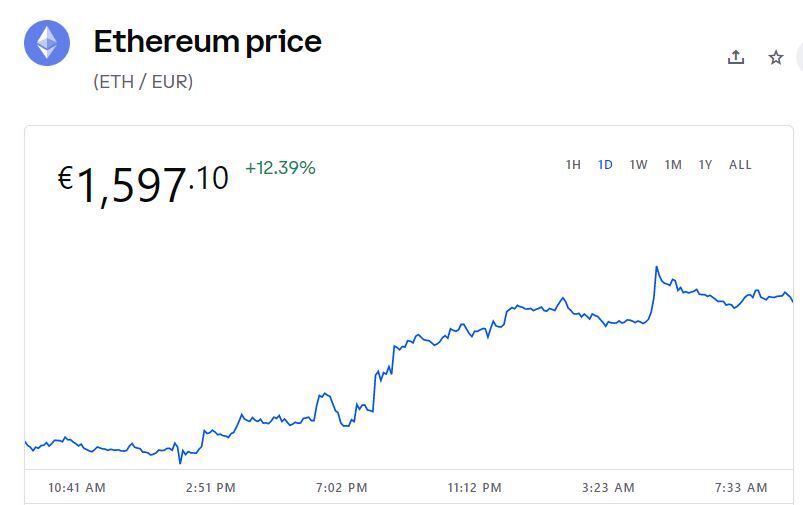Click the Ethereum price heading
The image size is (803, 505).
pyautogui.click(x=207, y=42)
